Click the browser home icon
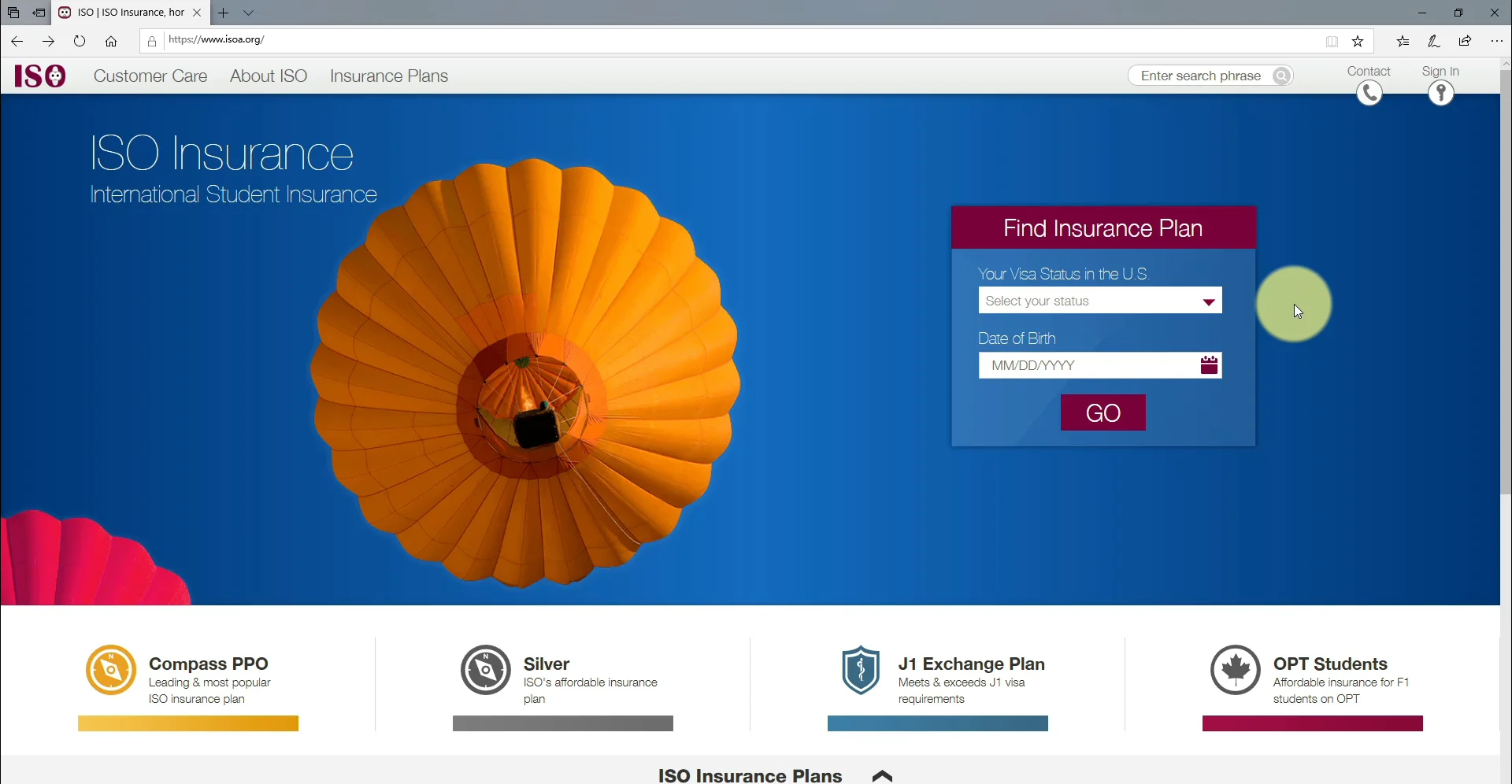 tap(111, 41)
